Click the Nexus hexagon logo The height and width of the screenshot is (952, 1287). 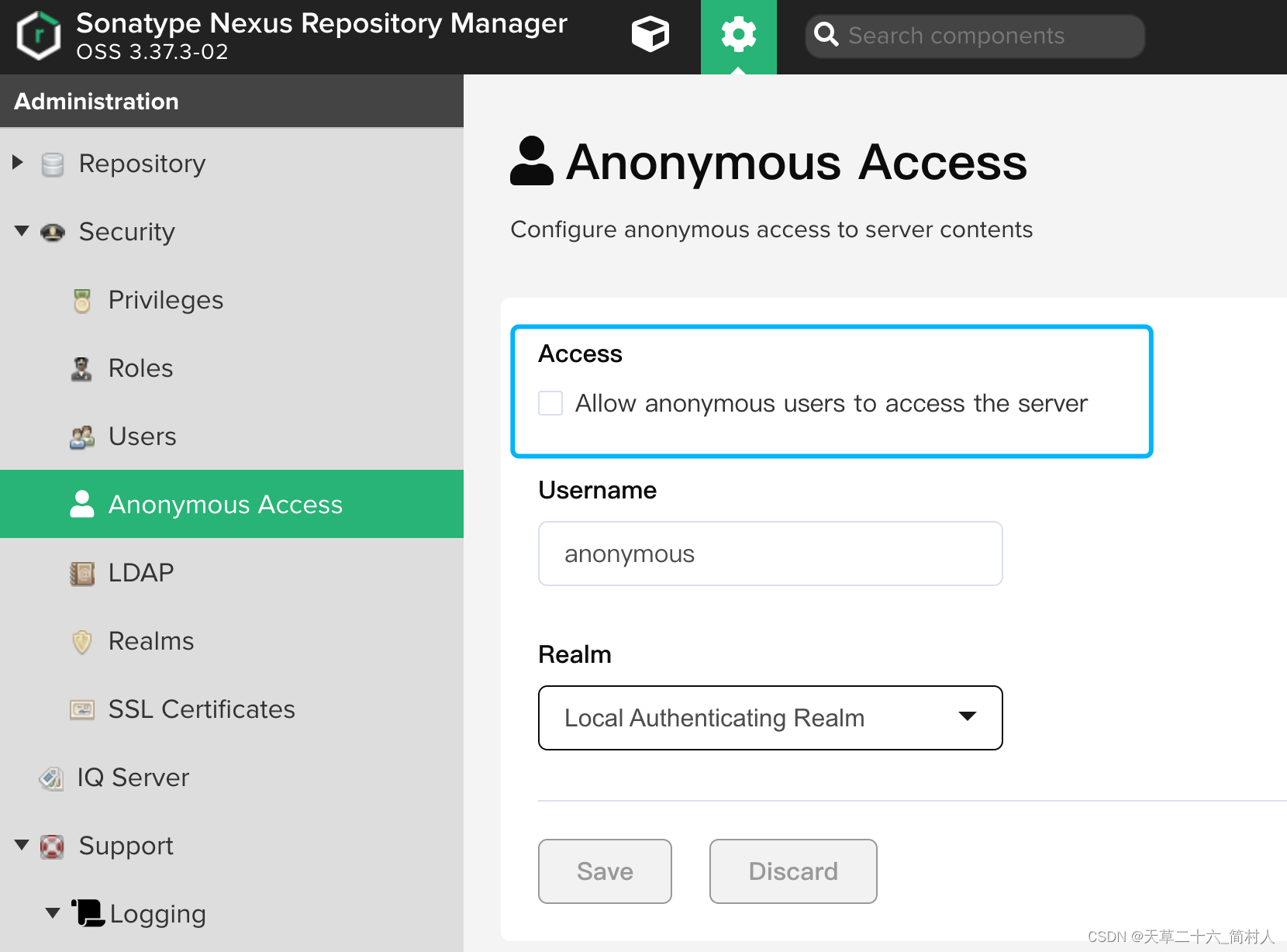(x=39, y=36)
